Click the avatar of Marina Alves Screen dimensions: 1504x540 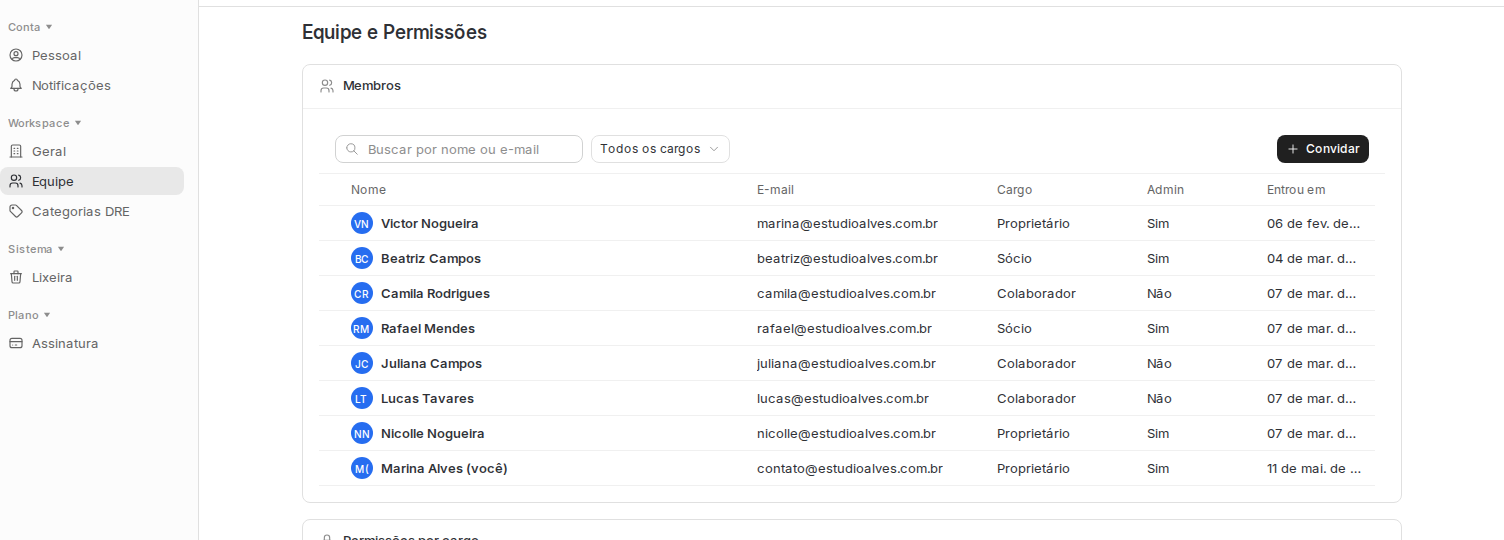click(362, 468)
